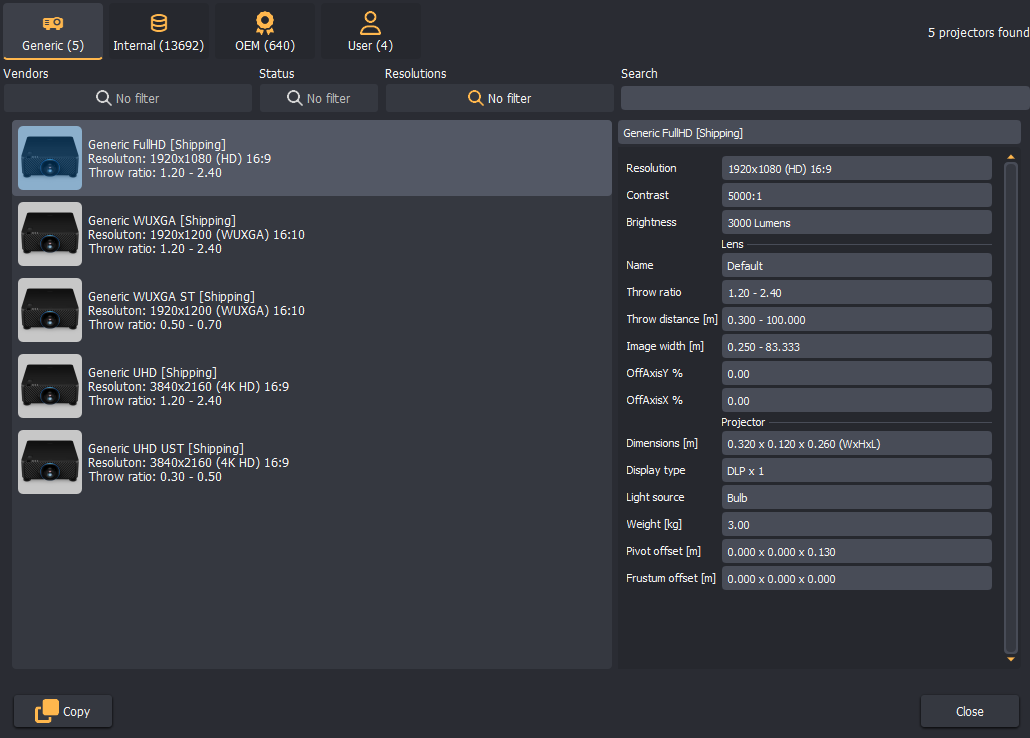The height and width of the screenshot is (738, 1030).
Task: Open the Status filter
Action: click(x=319, y=98)
